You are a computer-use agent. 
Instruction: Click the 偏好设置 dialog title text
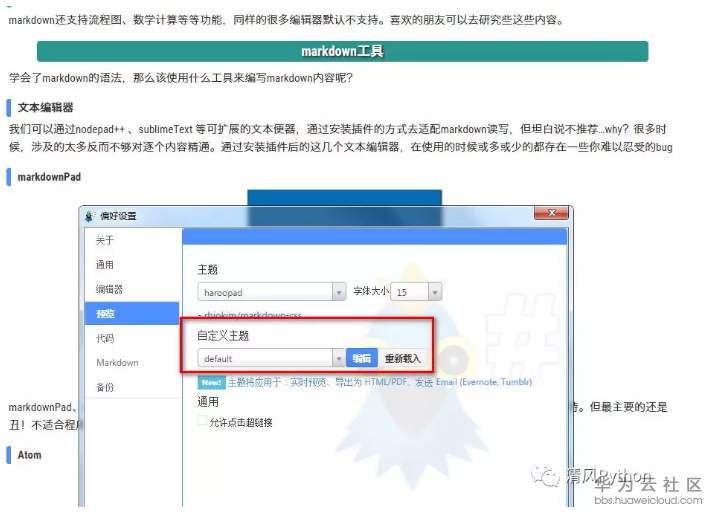click(118, 216)
